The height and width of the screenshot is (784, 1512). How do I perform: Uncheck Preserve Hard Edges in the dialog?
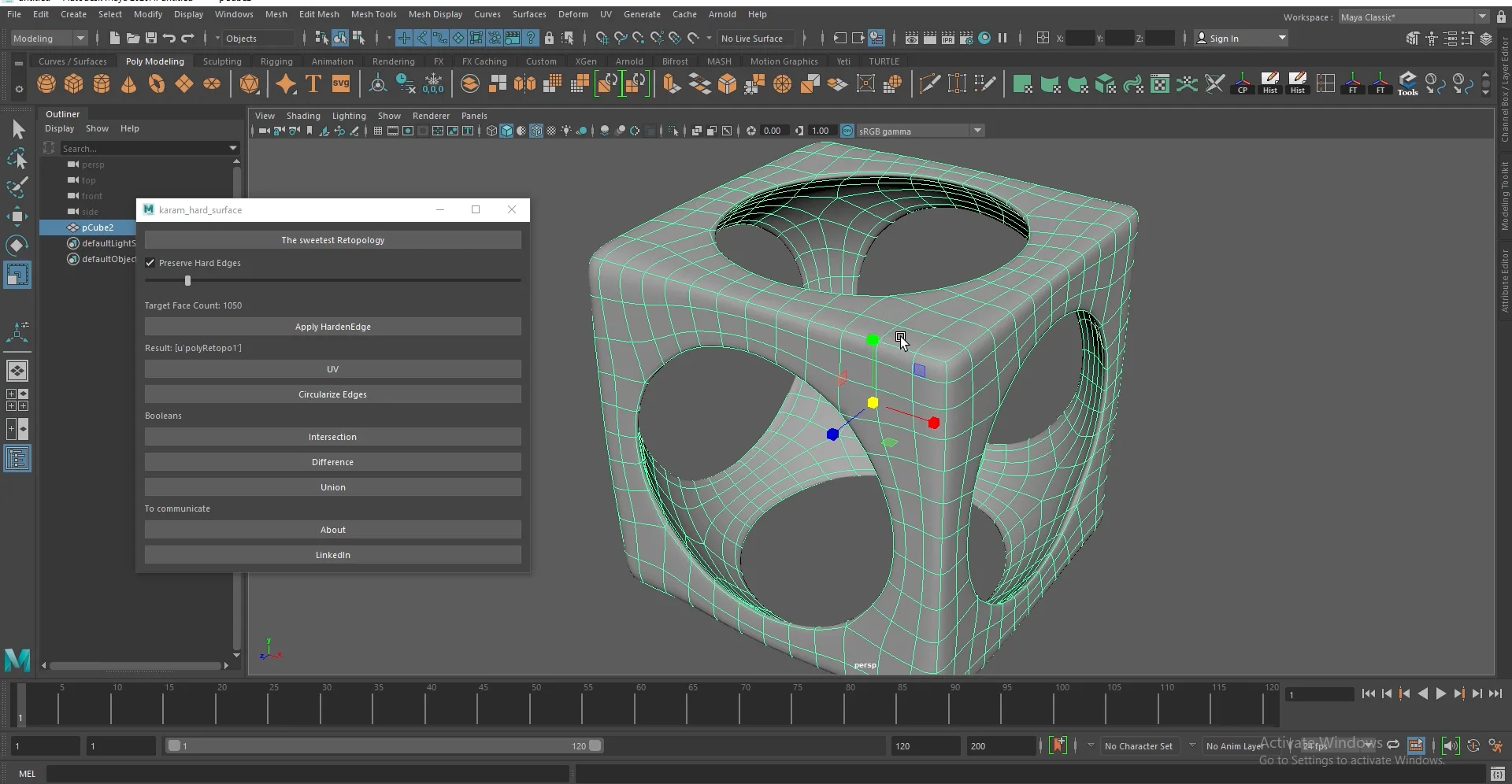[x=150, y=262]
